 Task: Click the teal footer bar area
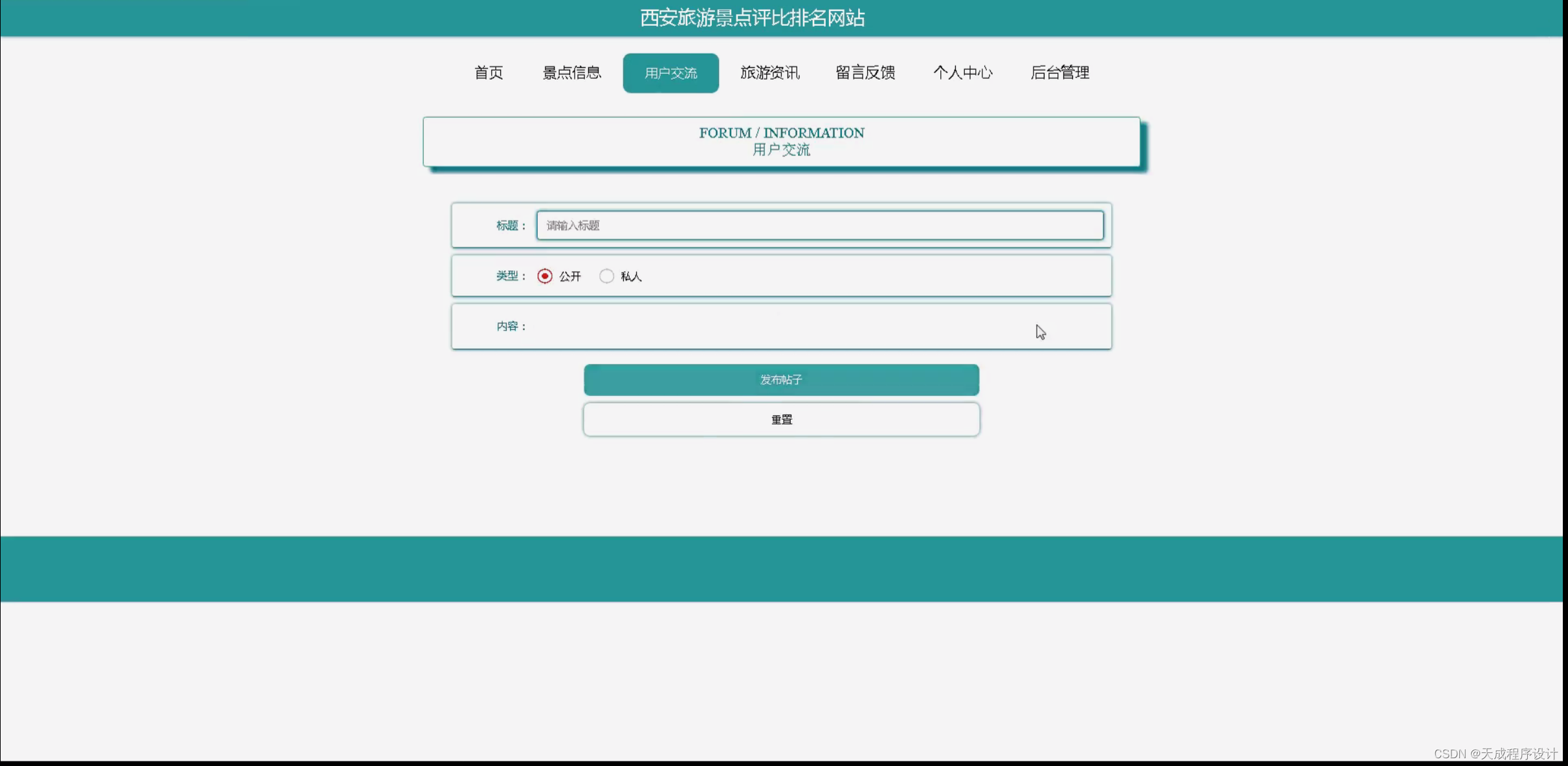click(784, 568)
